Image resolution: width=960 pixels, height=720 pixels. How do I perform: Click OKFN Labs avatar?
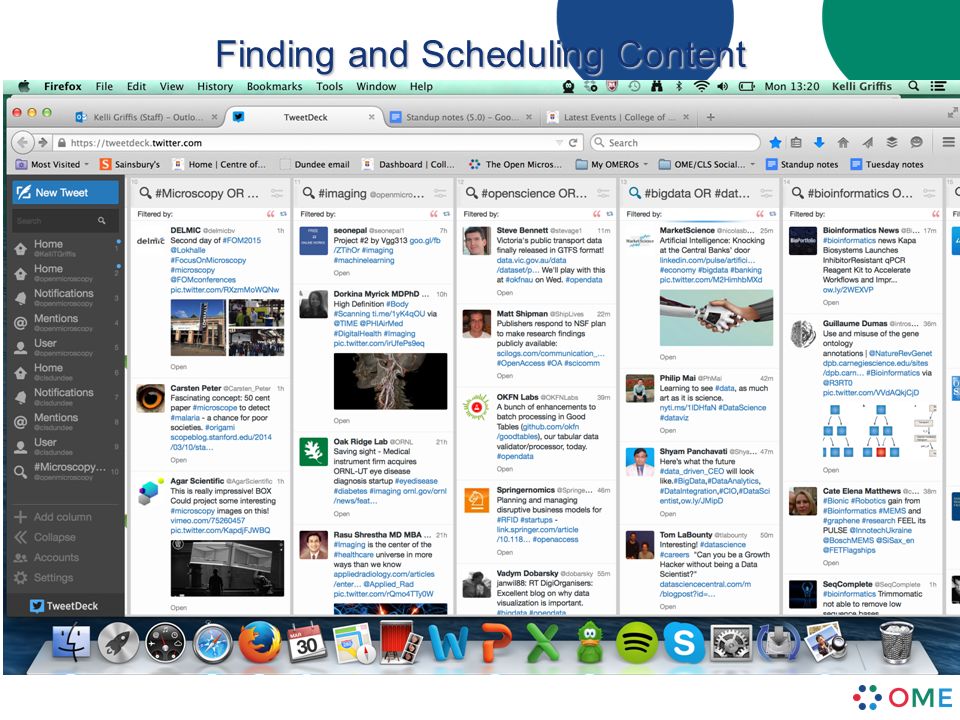pos(476,407)
